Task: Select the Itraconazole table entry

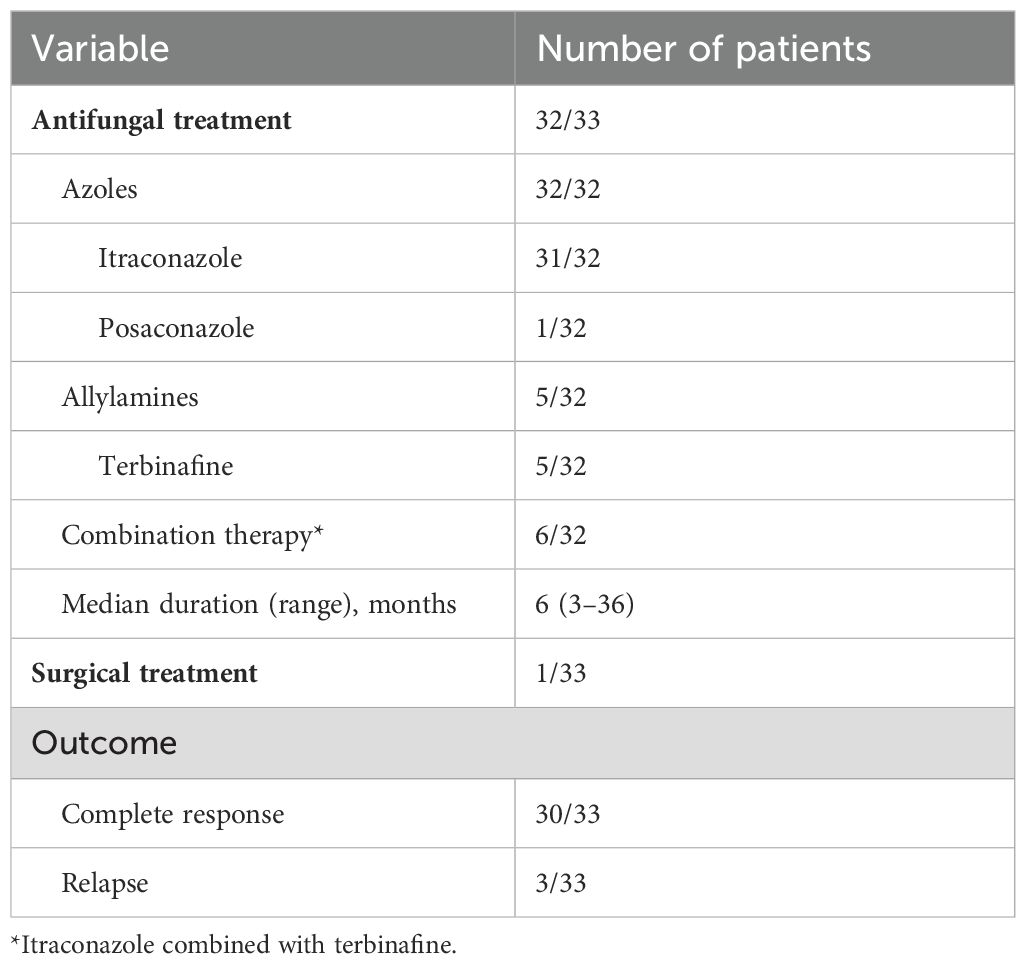Action: click(x=170, y=258)
